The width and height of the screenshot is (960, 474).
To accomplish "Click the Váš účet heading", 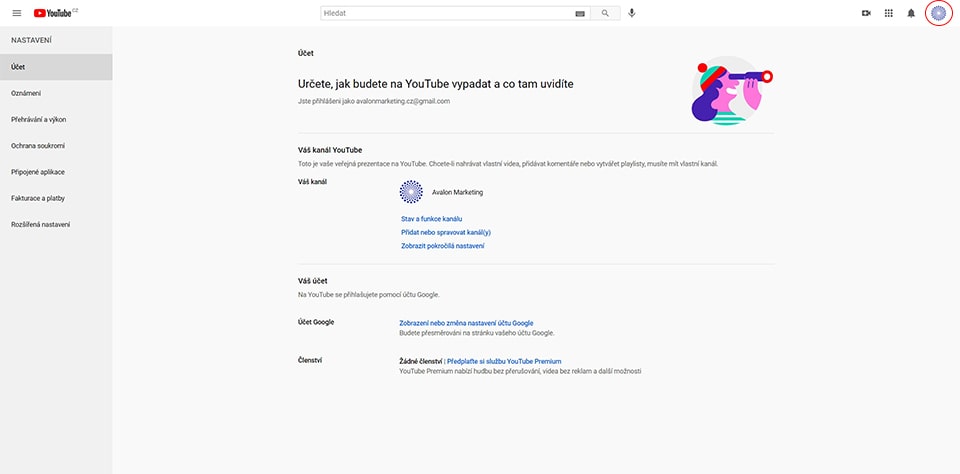I will tap(312, 280).
